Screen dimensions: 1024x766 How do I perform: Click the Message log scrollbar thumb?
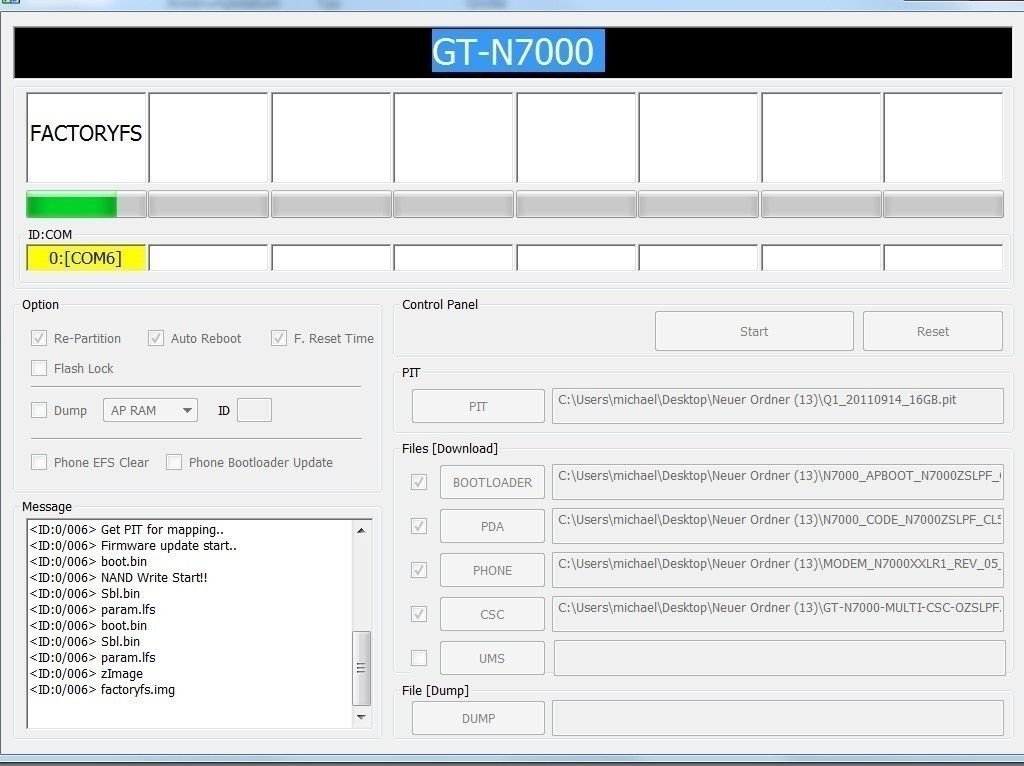pyautogui.click(x=361, y=668)
